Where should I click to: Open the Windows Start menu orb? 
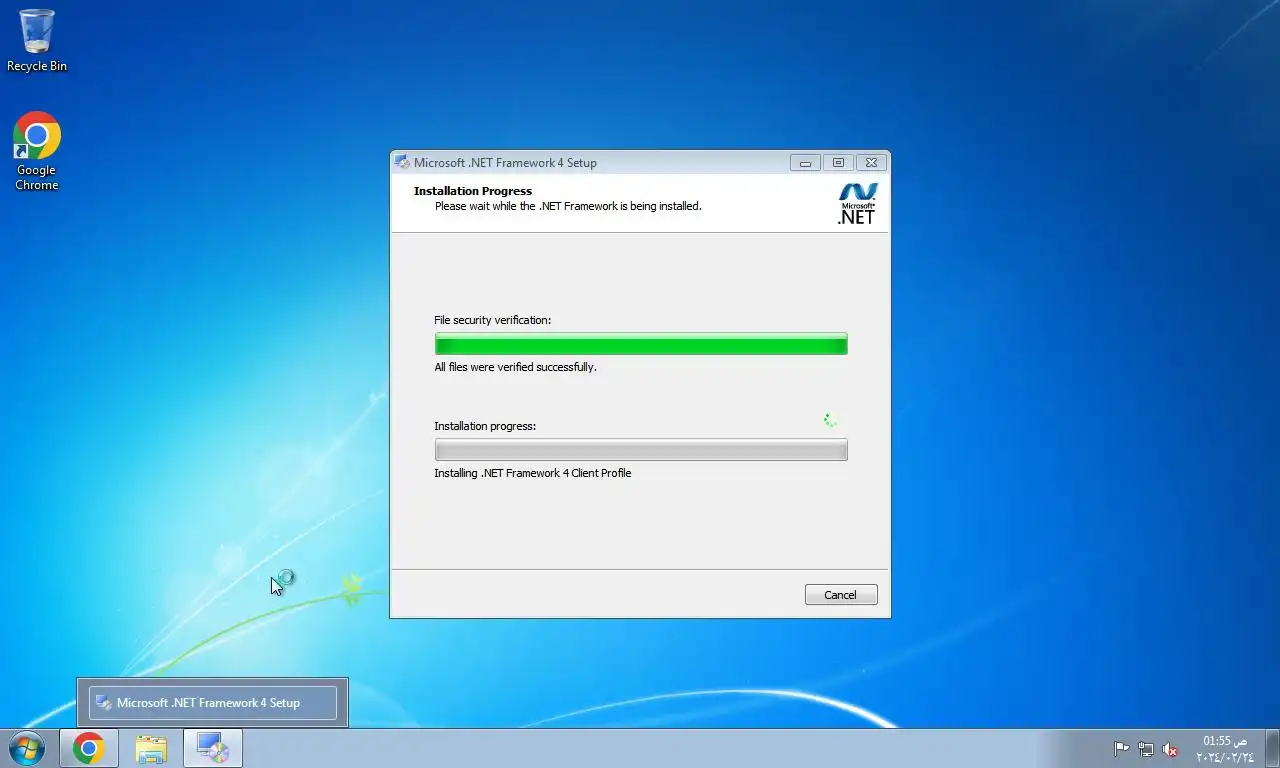(26, 748)
